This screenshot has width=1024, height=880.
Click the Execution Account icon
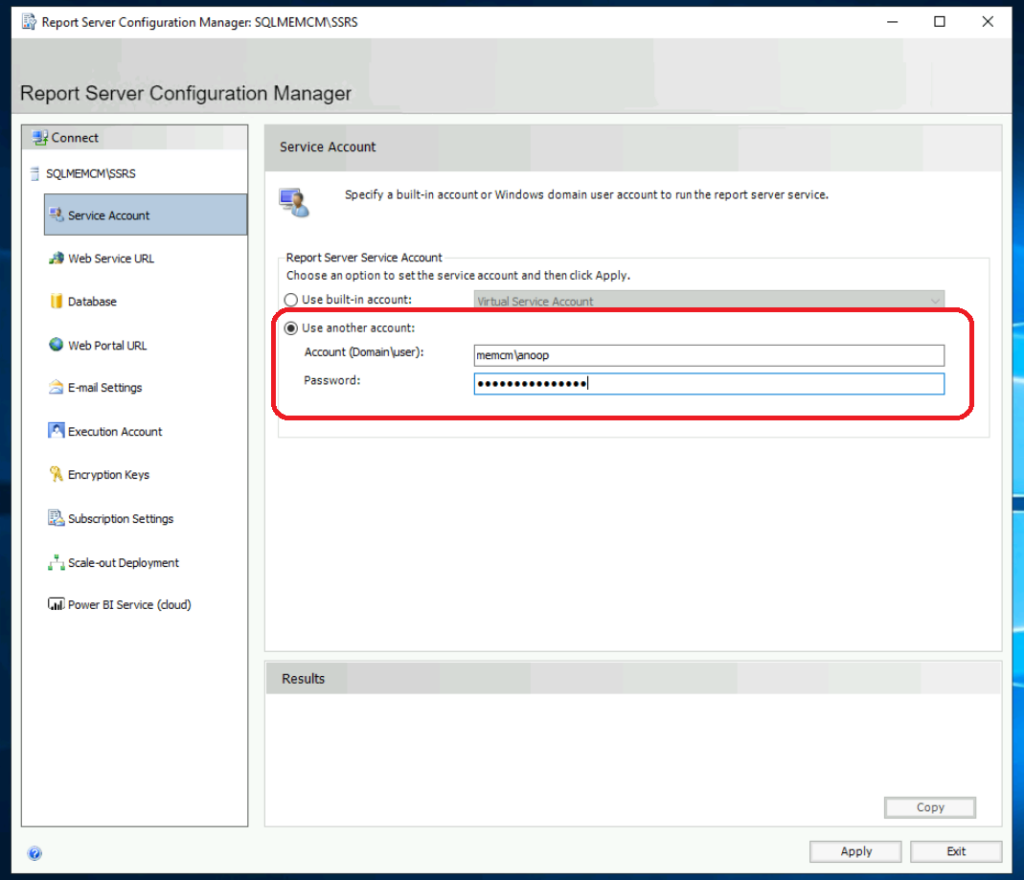56,431
